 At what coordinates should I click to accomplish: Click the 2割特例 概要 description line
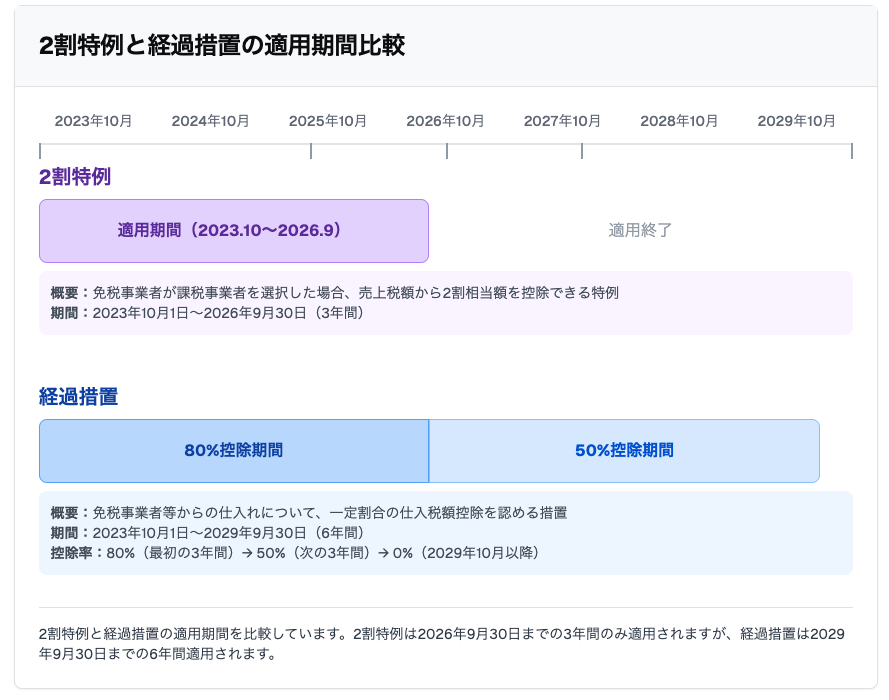pyautogui.click(x=334, y=293)
